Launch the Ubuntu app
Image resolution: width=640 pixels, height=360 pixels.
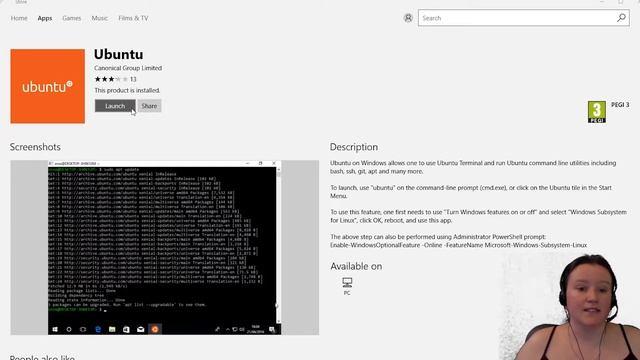coord(115,106)
